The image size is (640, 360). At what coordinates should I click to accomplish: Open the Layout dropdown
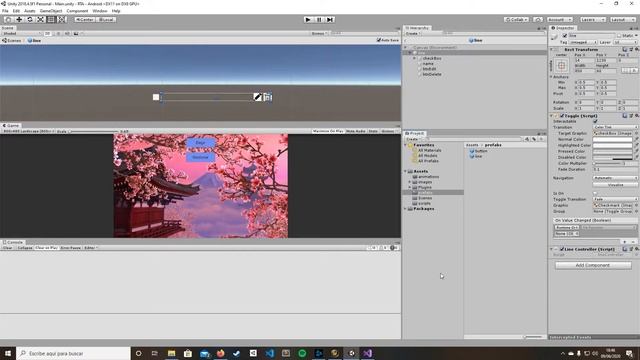tap(622, 20)
